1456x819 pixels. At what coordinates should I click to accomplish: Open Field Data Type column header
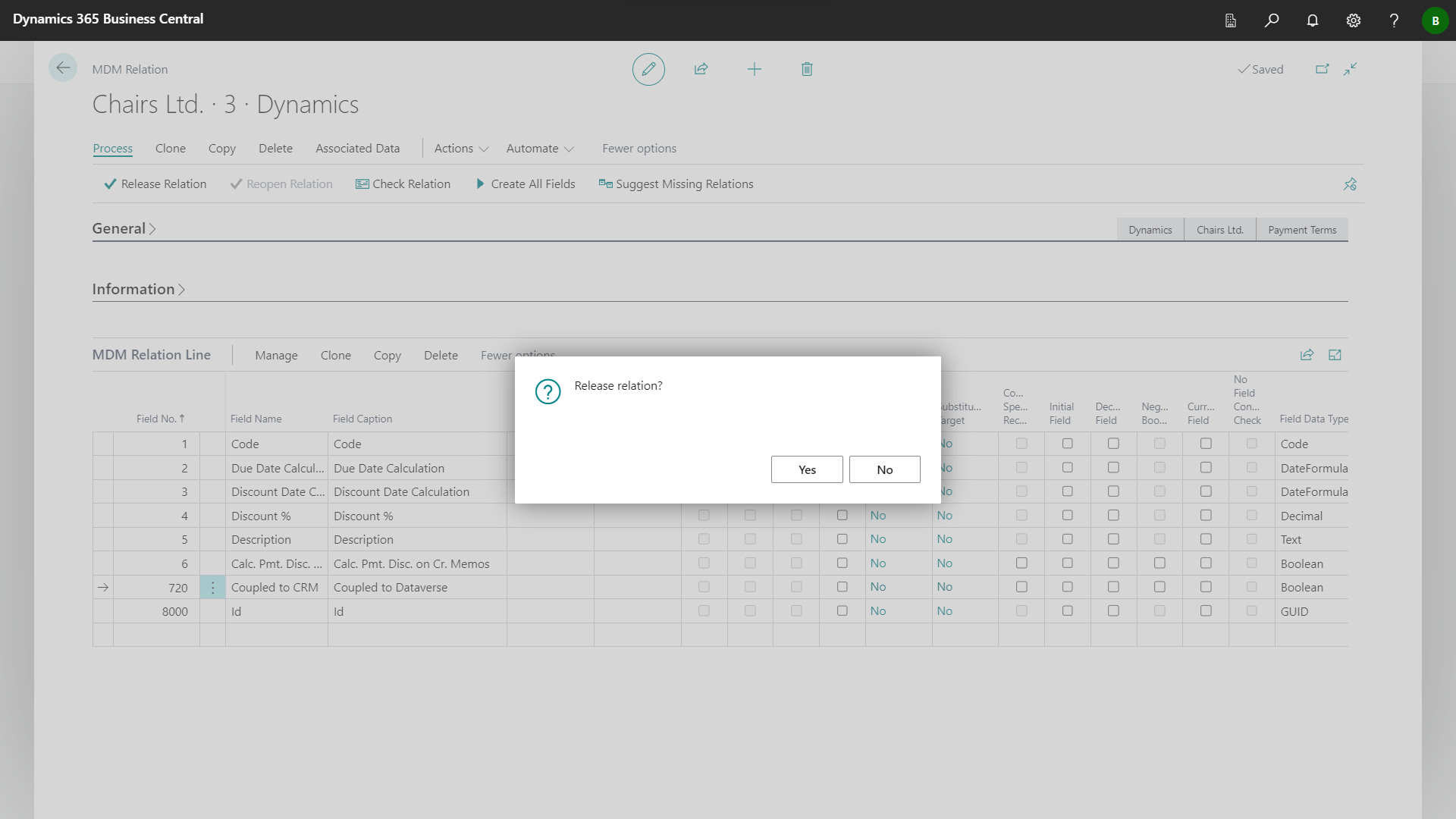coord(1313,419)
